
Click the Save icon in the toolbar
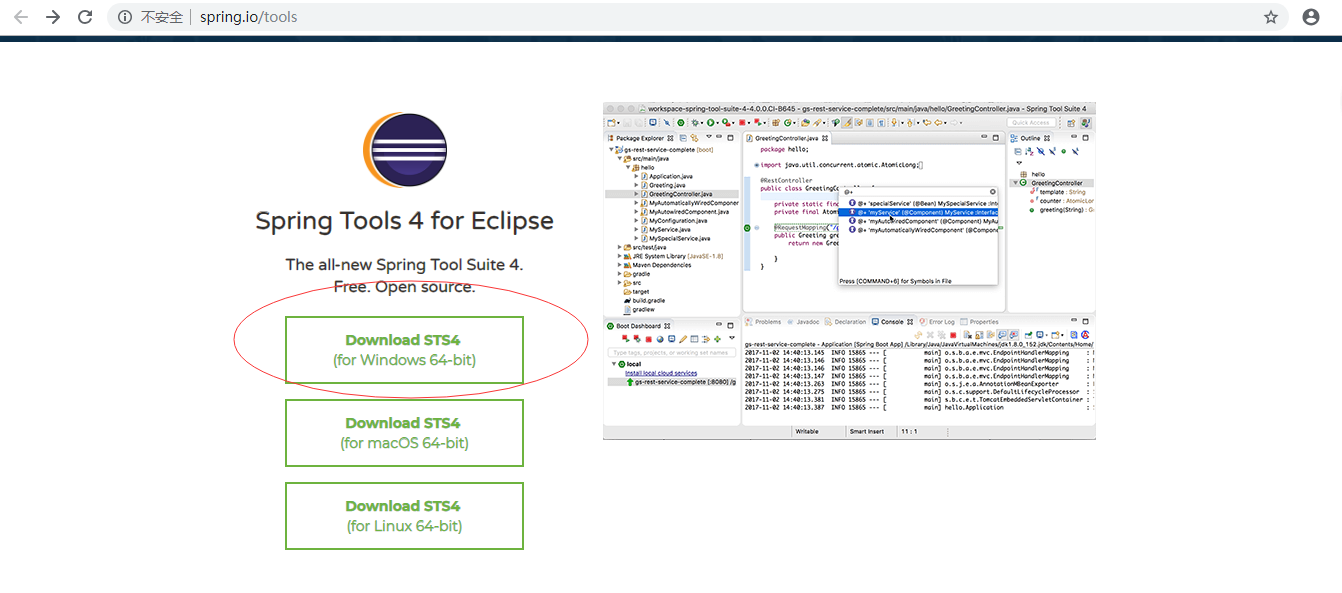tap(627, 122)
